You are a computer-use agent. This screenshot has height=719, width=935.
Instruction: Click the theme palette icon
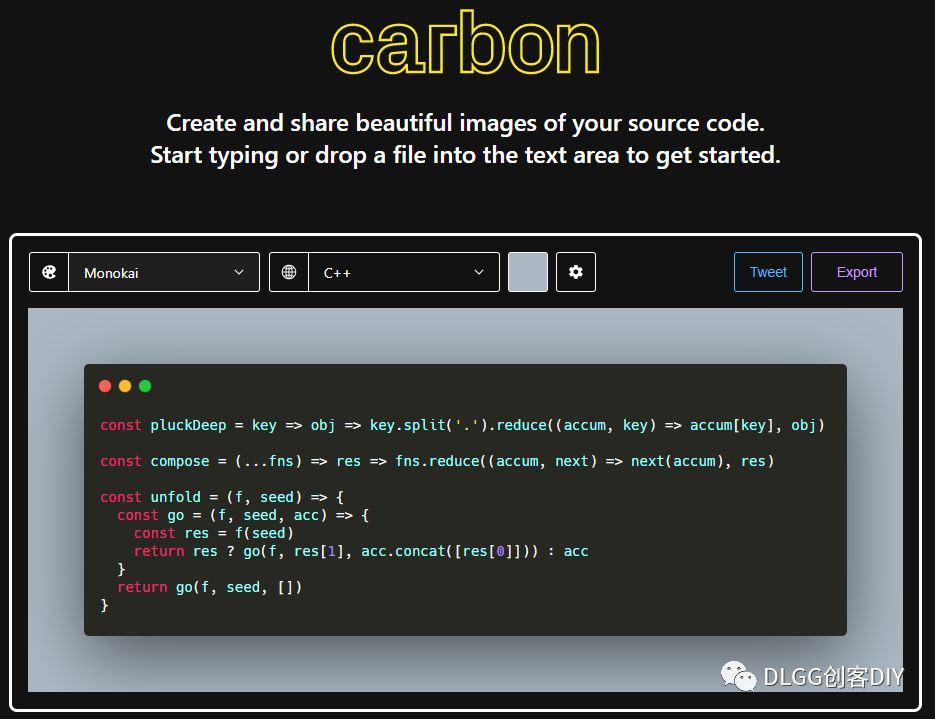point(49,272)
